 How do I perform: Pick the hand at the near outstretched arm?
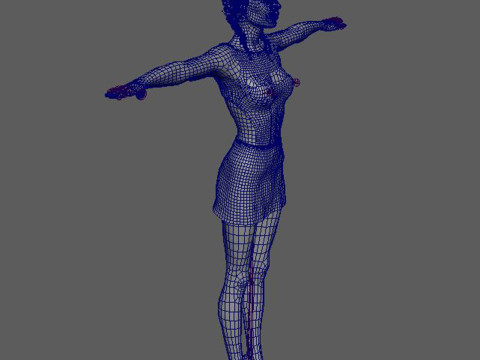tap(126, 92)
